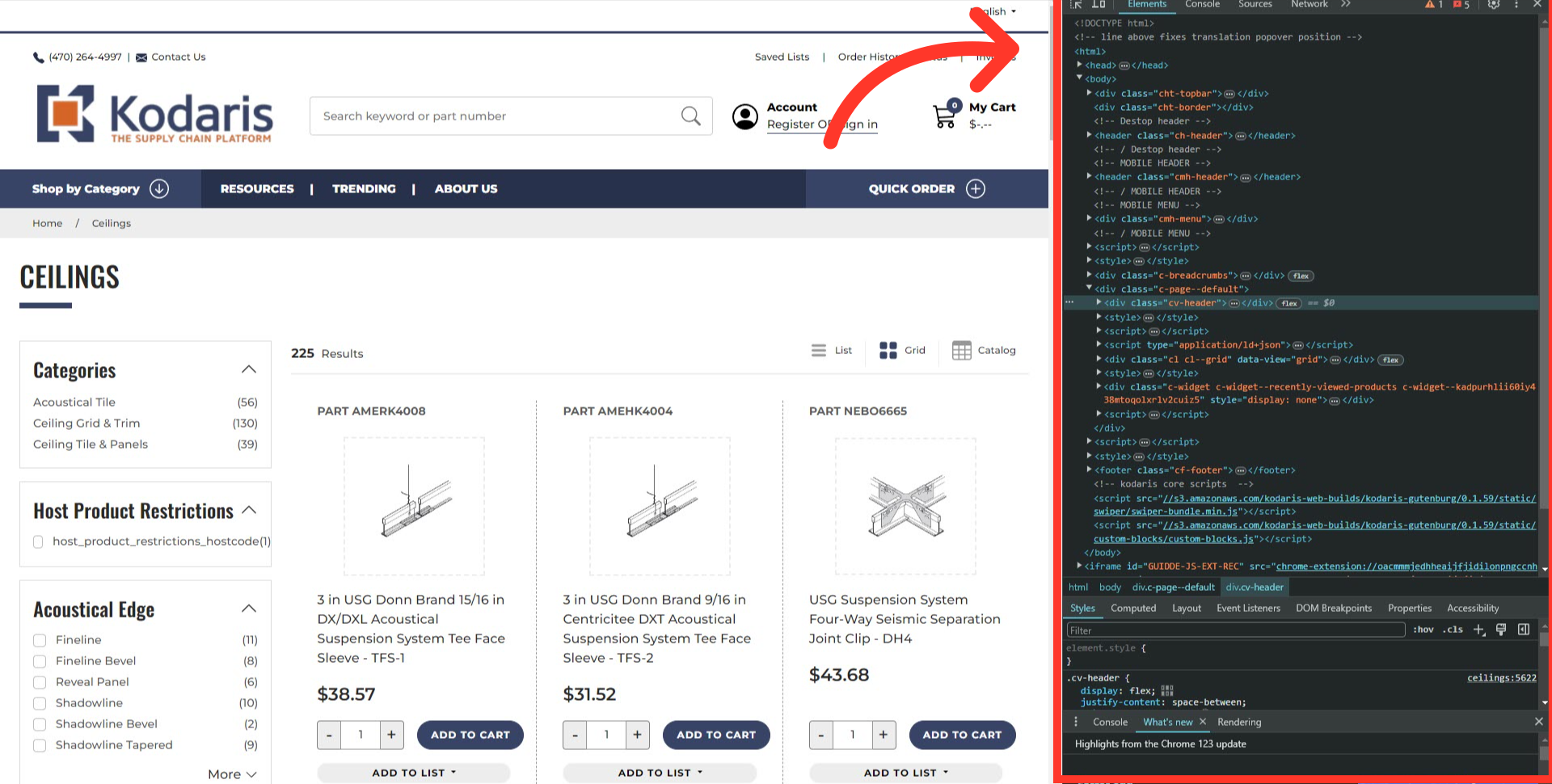The height and width of the screenshot is (784, 1552).
Task: Switch to List view icon
Action: pyautogui.click(x=819, y=350)
